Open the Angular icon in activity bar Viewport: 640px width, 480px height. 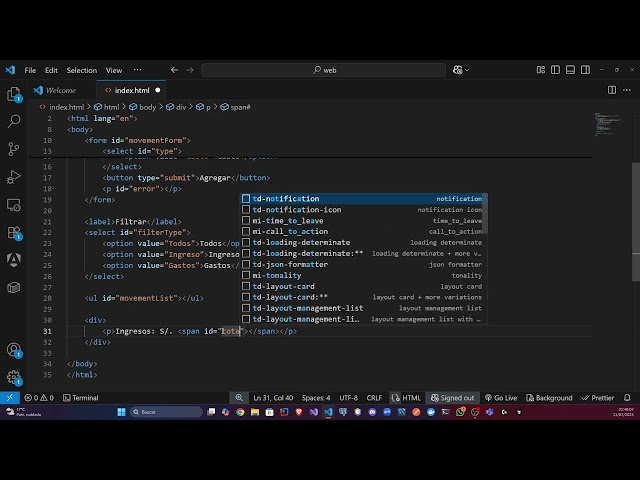pyautogui.click(x=14, y=260)
